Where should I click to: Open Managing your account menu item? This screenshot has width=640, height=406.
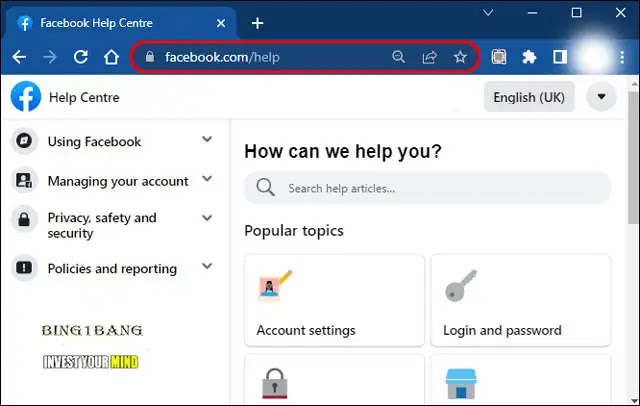118,181
